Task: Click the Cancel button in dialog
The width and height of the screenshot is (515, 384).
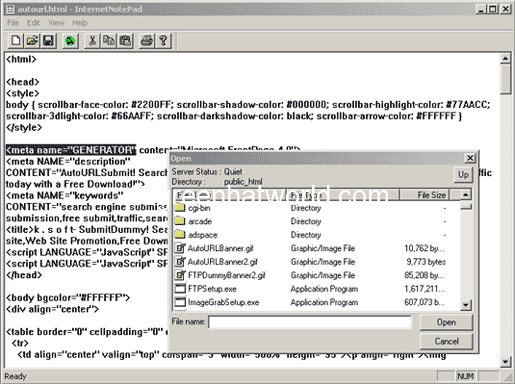Action: [x=446, y=341]
